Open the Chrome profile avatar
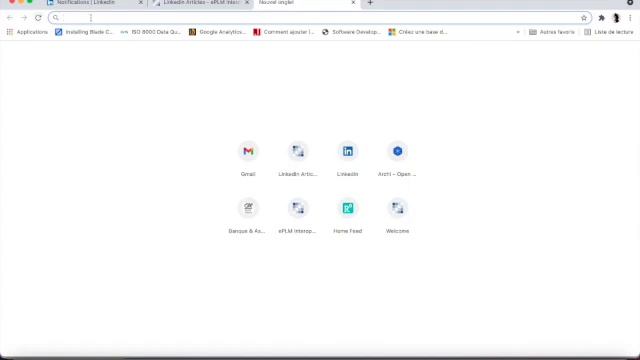The height and width of the screenshot is (360, 640). [616, 18]
